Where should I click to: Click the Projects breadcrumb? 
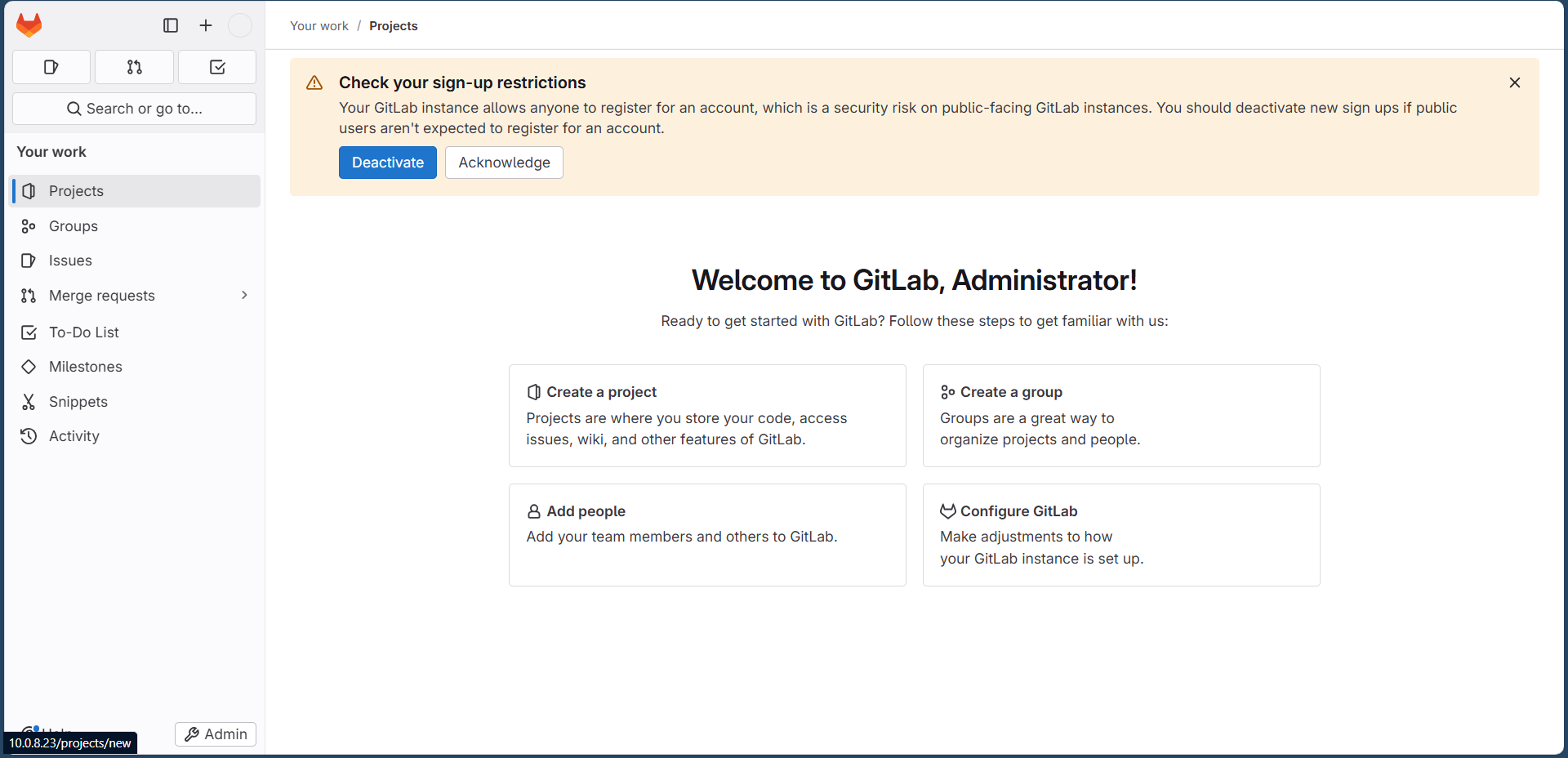coord(394,26)
